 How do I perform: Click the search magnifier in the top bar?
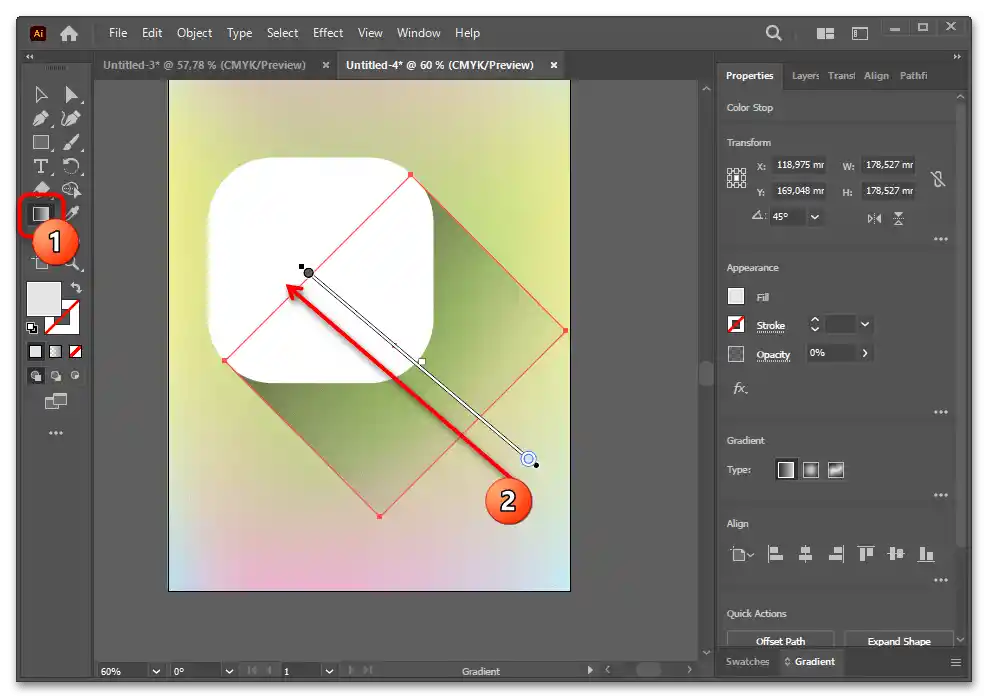774,33
